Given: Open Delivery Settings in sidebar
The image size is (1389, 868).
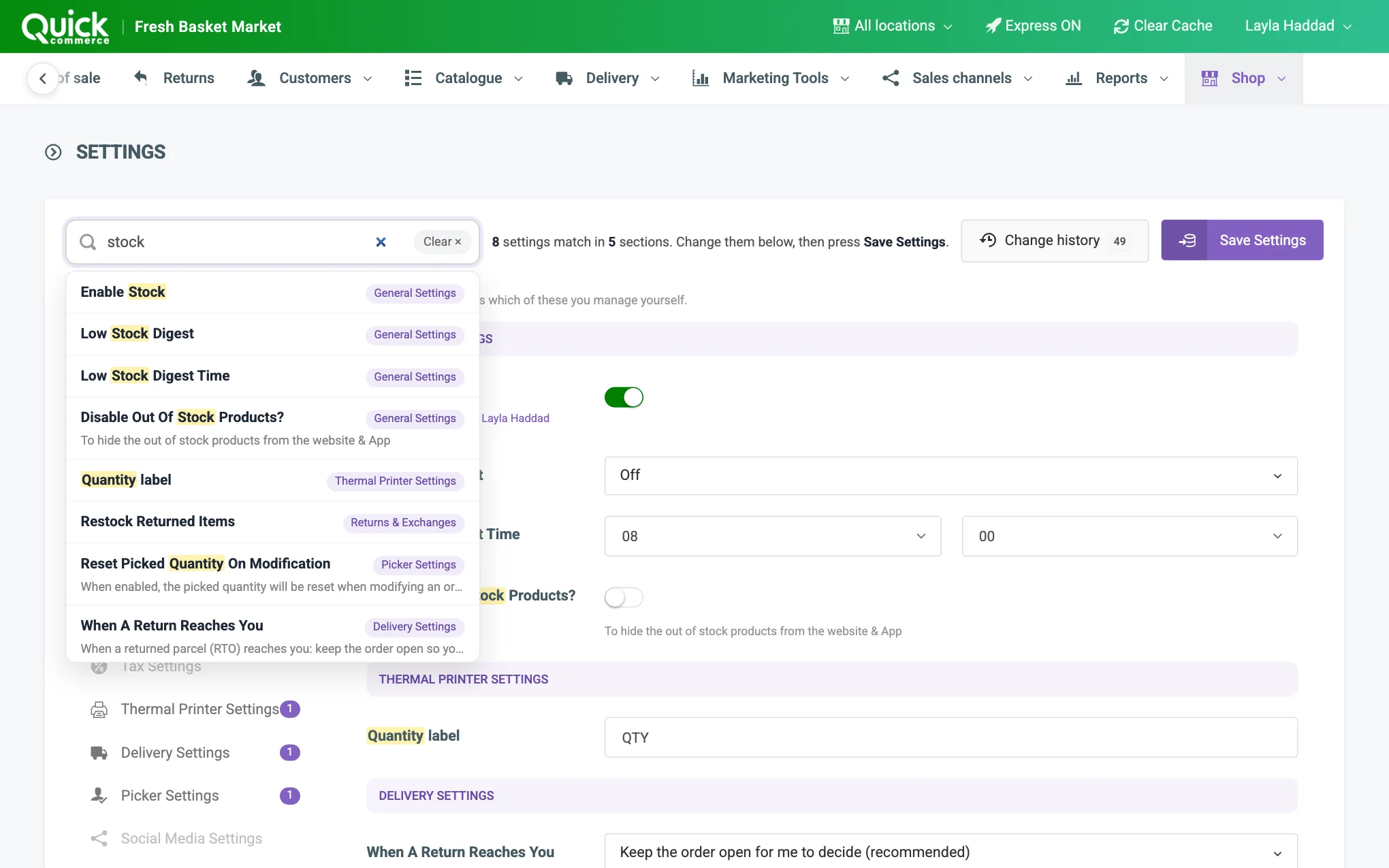Looking at the screenshot, I should [x=195, y=753].
